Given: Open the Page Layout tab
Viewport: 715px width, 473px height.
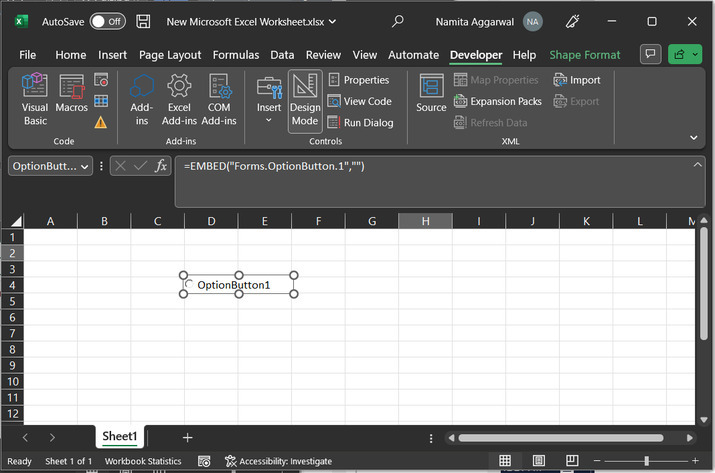Looking at the screenshot, I should click(x=170, y=55).
